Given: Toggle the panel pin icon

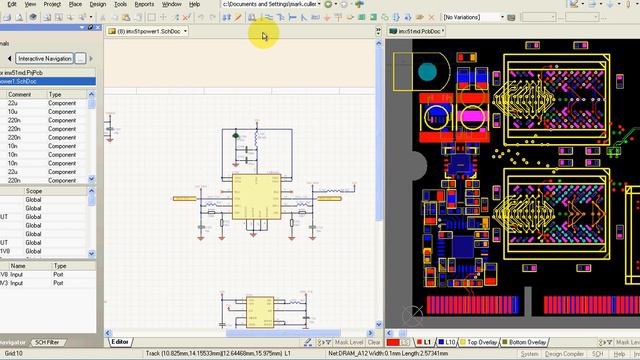Looking at the screenshot, I should click(90, 27).
